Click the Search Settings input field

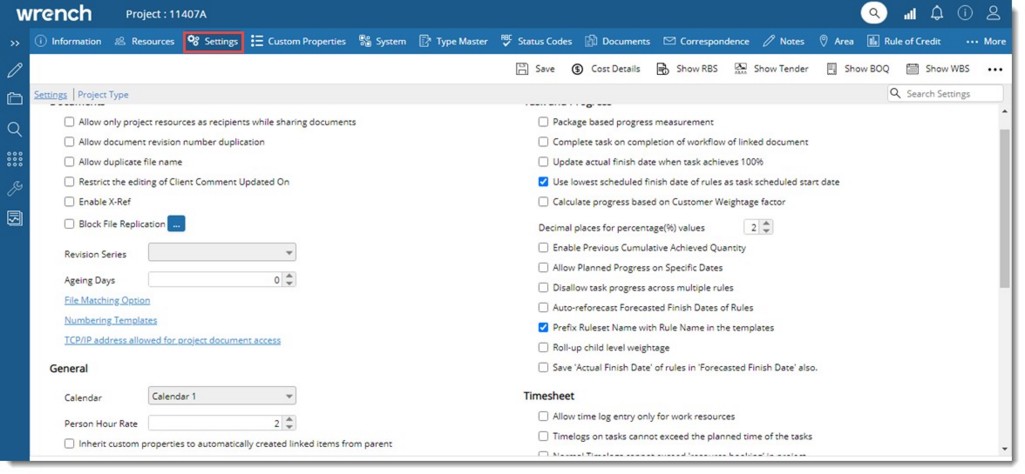pos(951,94)
